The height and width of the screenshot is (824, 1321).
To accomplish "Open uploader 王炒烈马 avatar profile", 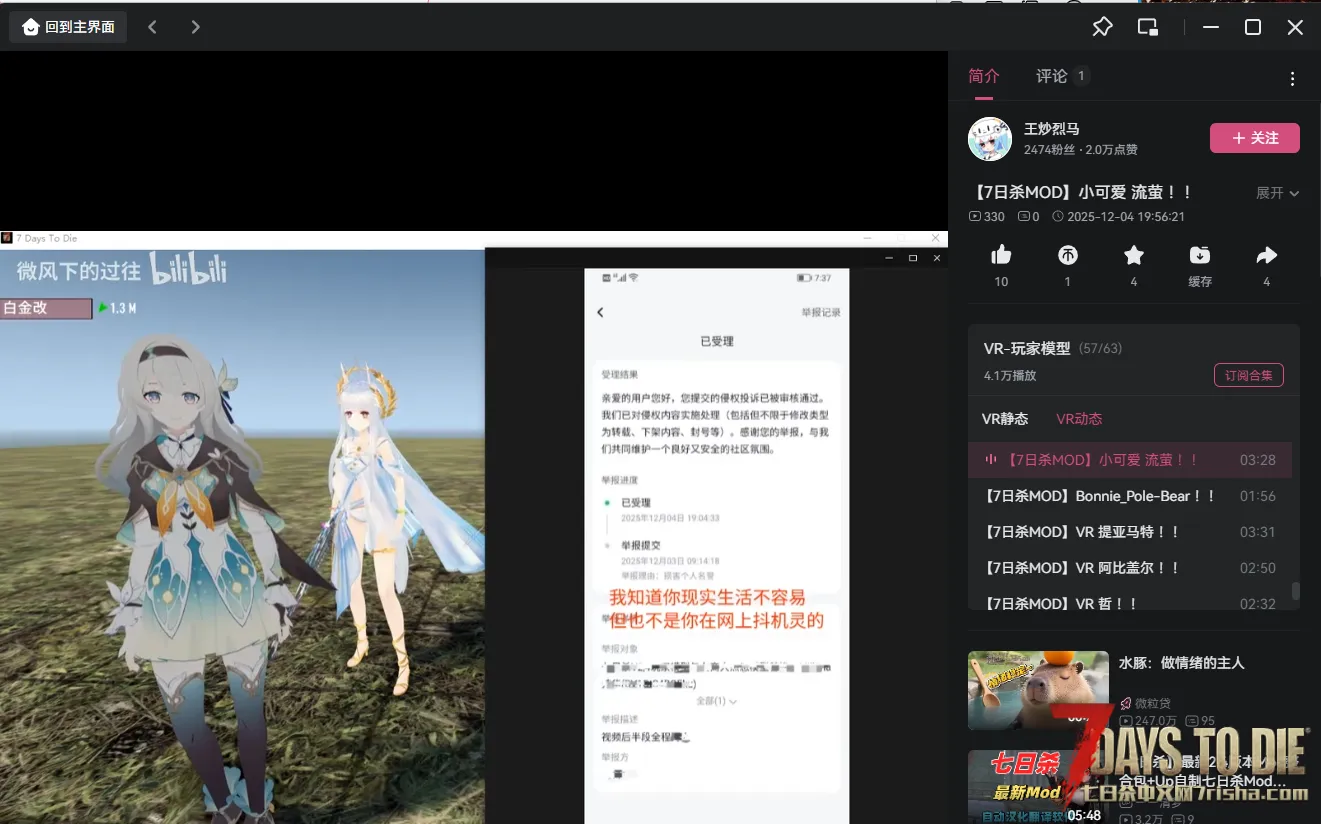I will point(990,139).
